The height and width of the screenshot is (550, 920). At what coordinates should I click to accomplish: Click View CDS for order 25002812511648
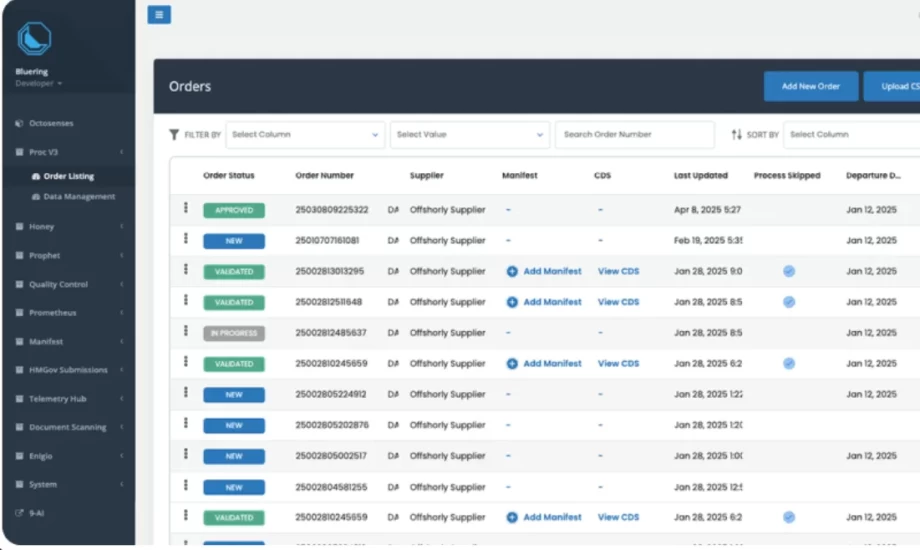point(618,302)
